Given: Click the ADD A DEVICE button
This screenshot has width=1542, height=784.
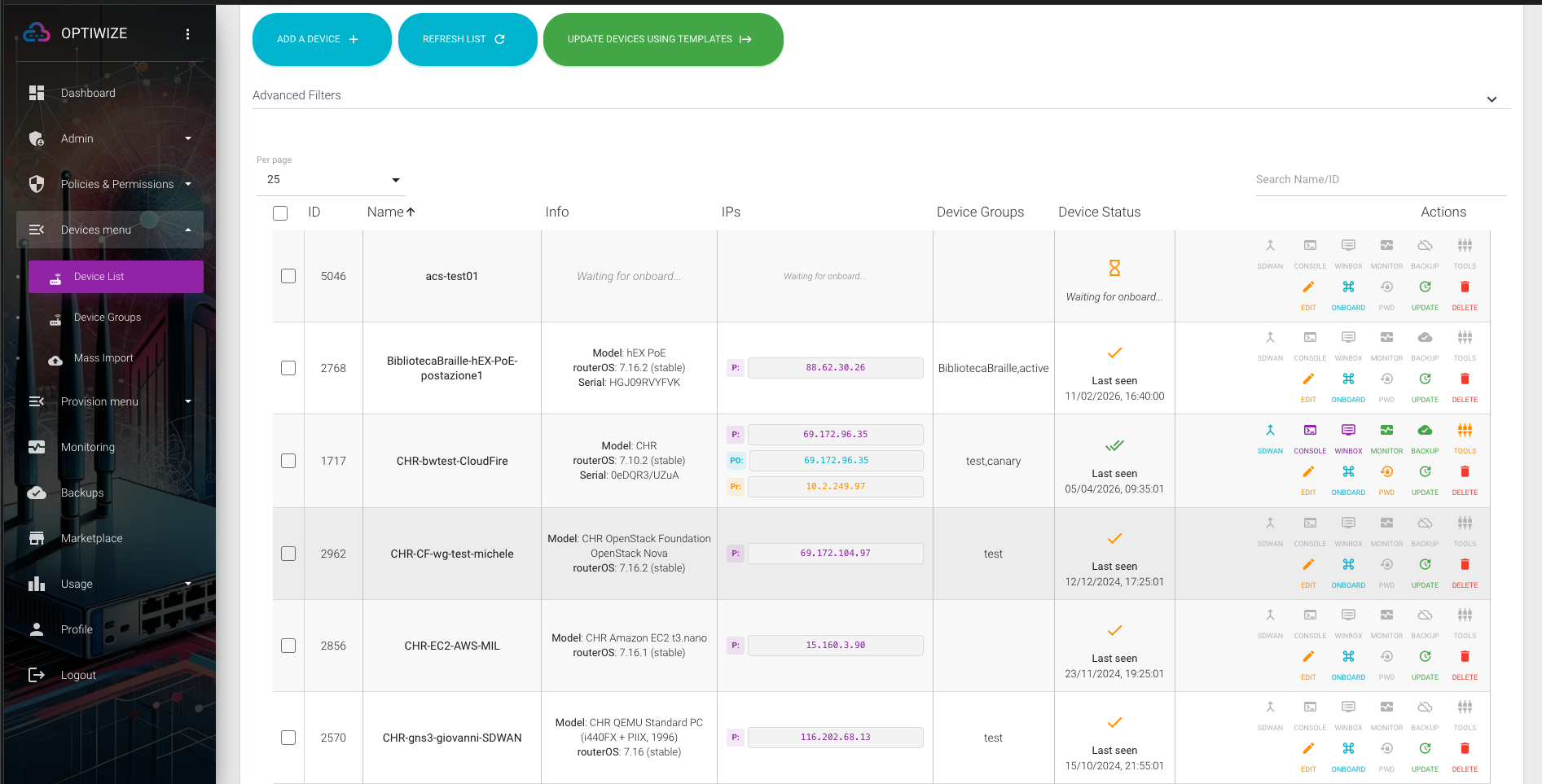Looking at the screenshot, I should click(x=322, y=38).
